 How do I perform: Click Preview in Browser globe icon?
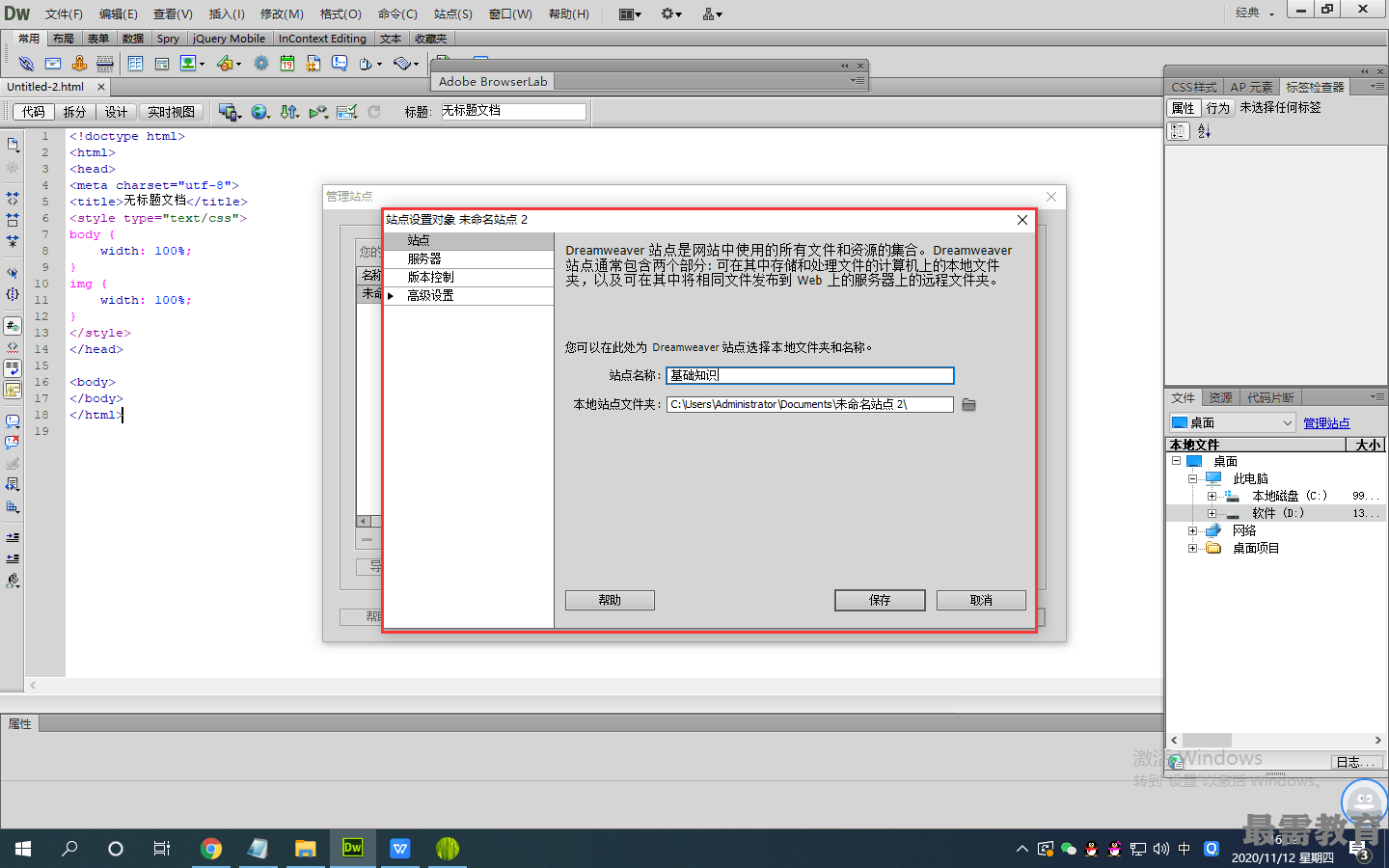tap(260, 112)
